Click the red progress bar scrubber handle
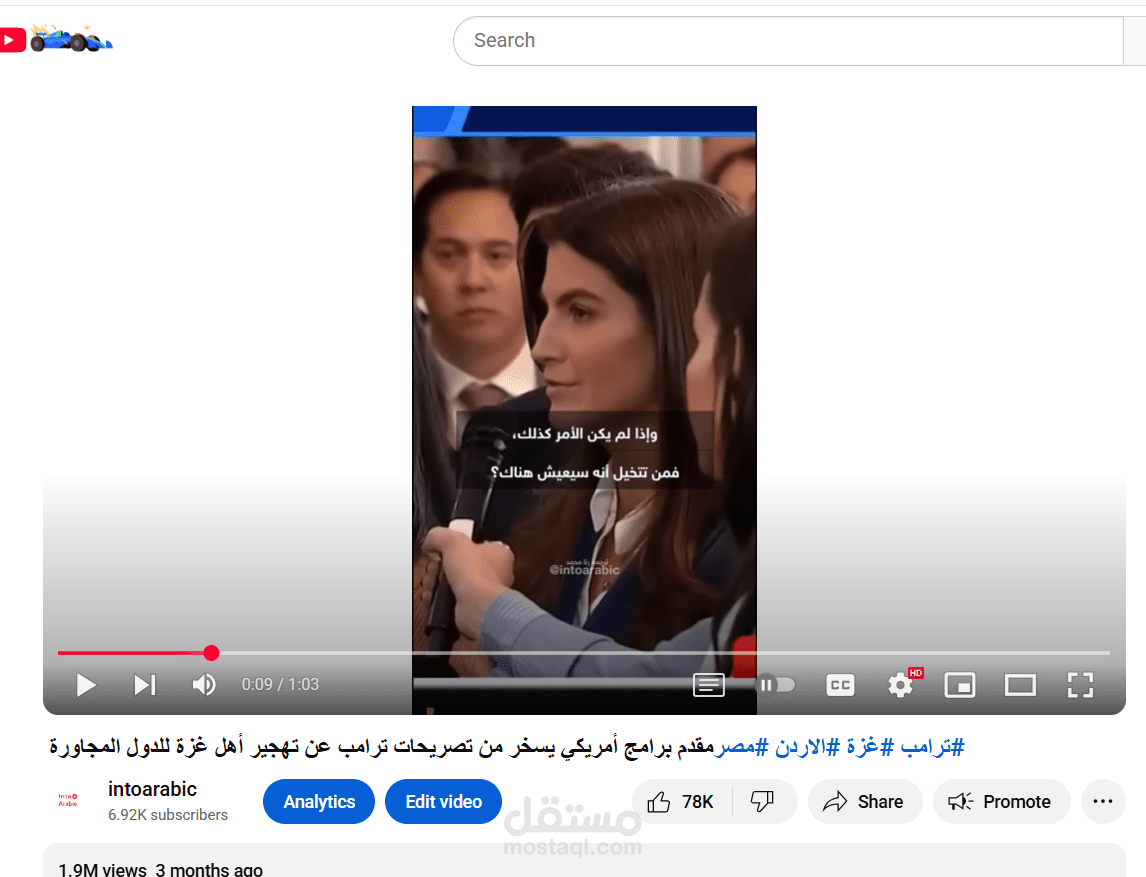1146x877 pixels. 211,653
